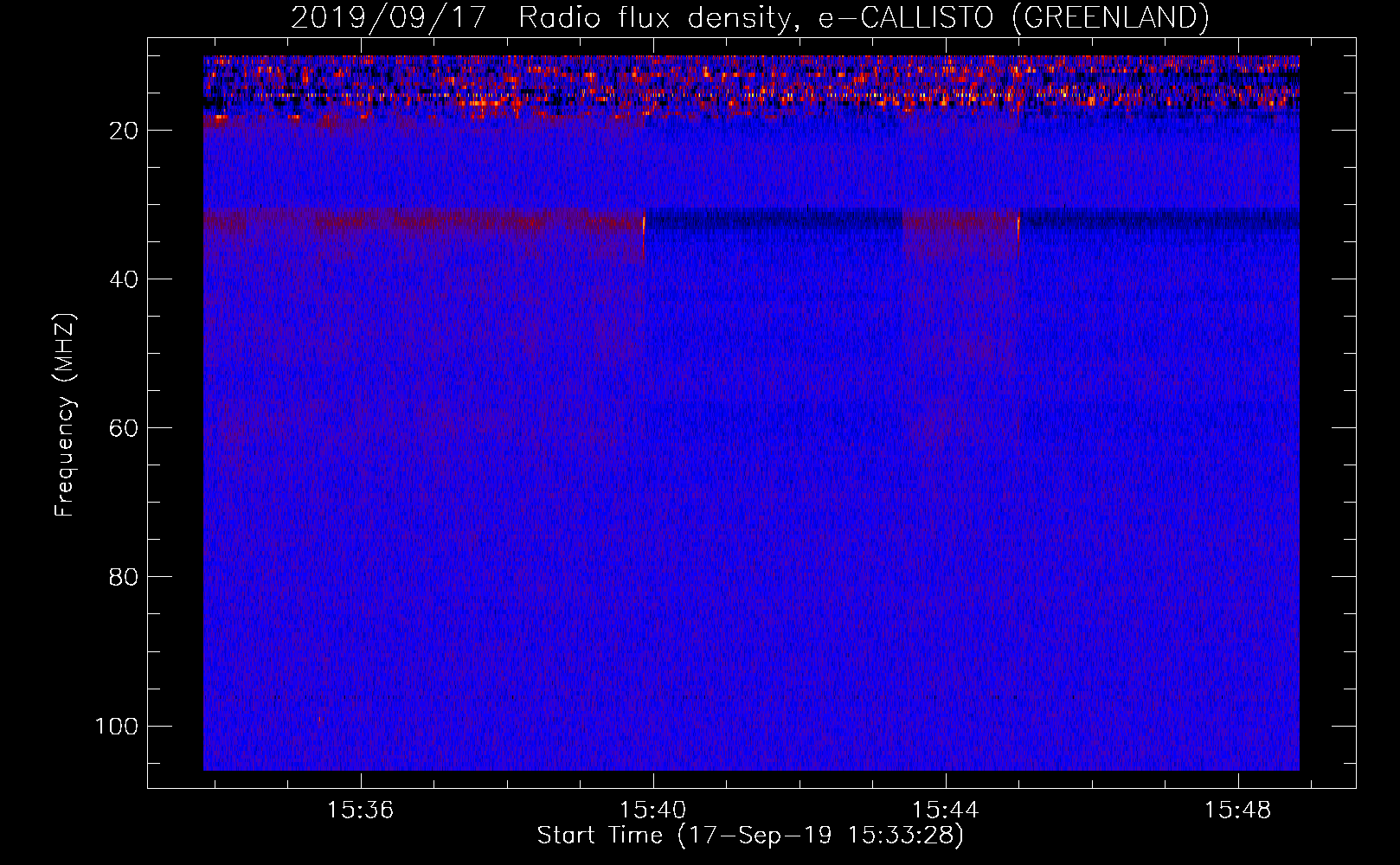
Task: Click the "Start Time (17-Sep-19 15:33:28)" x-axis label
Action: [x=750, y=836]
